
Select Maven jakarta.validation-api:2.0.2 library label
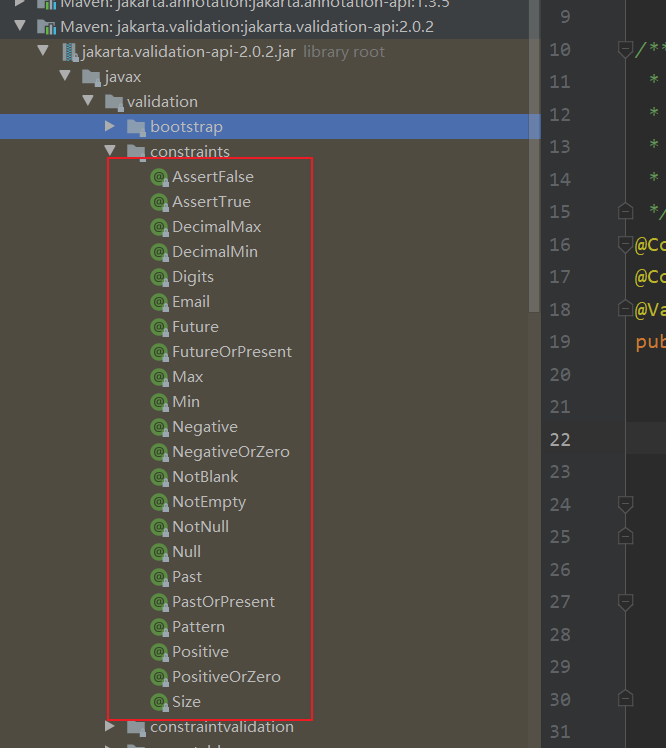click(x=247, y=27)
